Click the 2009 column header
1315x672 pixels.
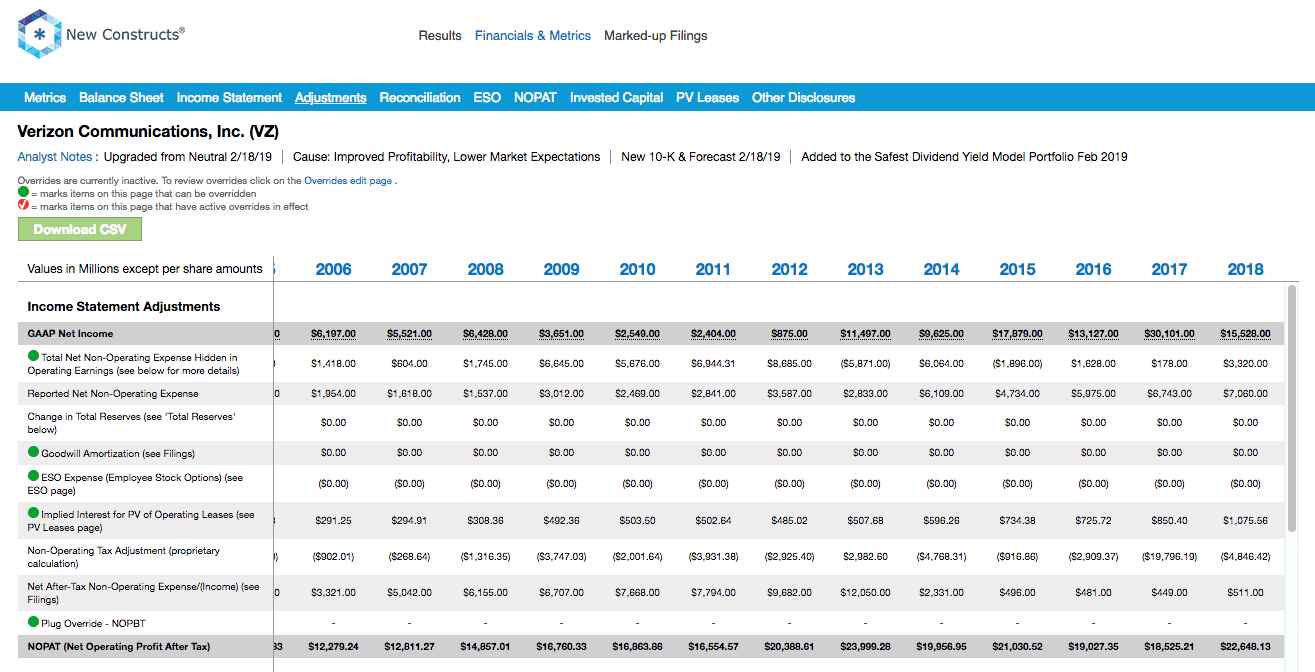[561, 269]
